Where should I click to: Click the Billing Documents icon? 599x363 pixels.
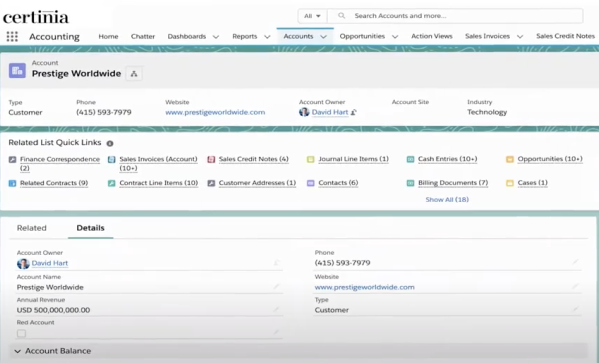pyautogui.click(x=410, y=183)
